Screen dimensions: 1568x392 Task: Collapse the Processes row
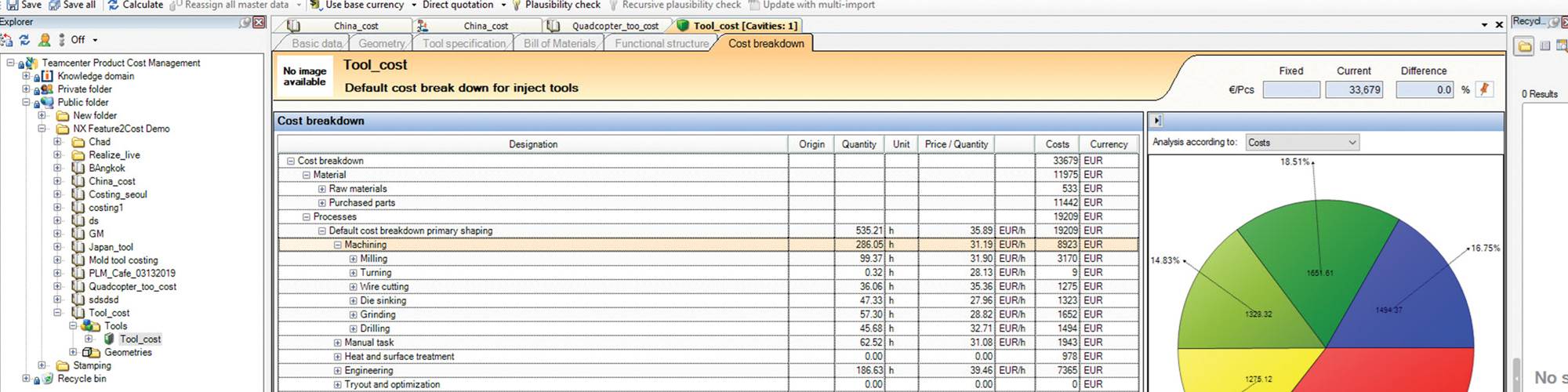pos(307,217)
